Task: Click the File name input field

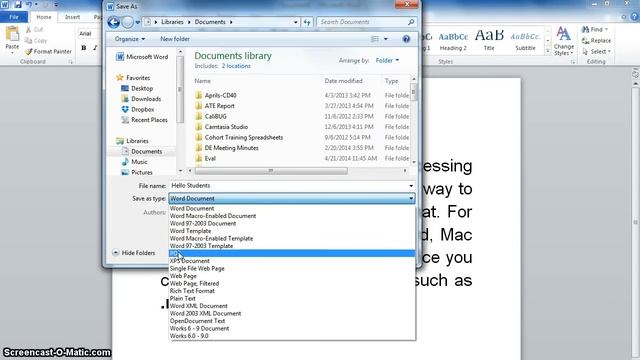Action: pyautogui.click(x=288, y=186)
